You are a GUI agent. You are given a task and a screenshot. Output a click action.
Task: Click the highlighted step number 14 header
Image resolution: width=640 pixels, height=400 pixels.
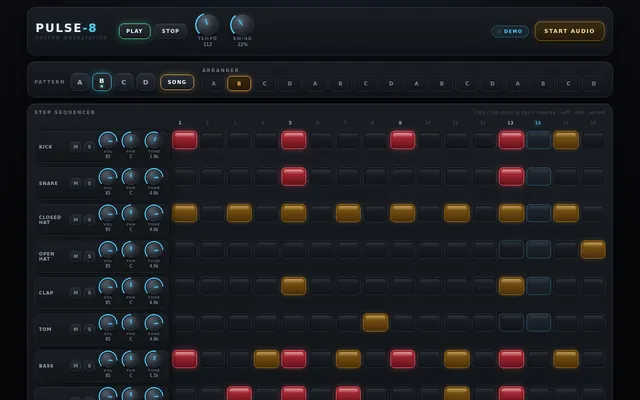tap(538, 123)
